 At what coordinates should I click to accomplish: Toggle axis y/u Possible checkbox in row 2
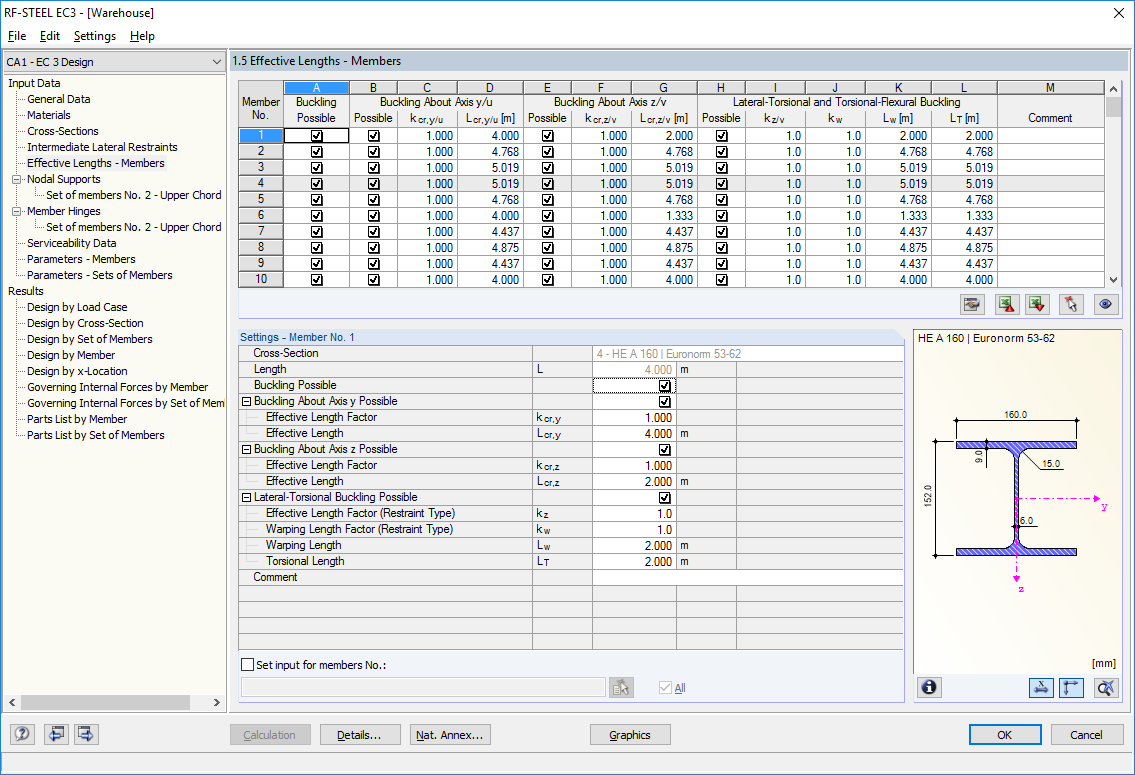pyautogui.click(x=374, y=152)
